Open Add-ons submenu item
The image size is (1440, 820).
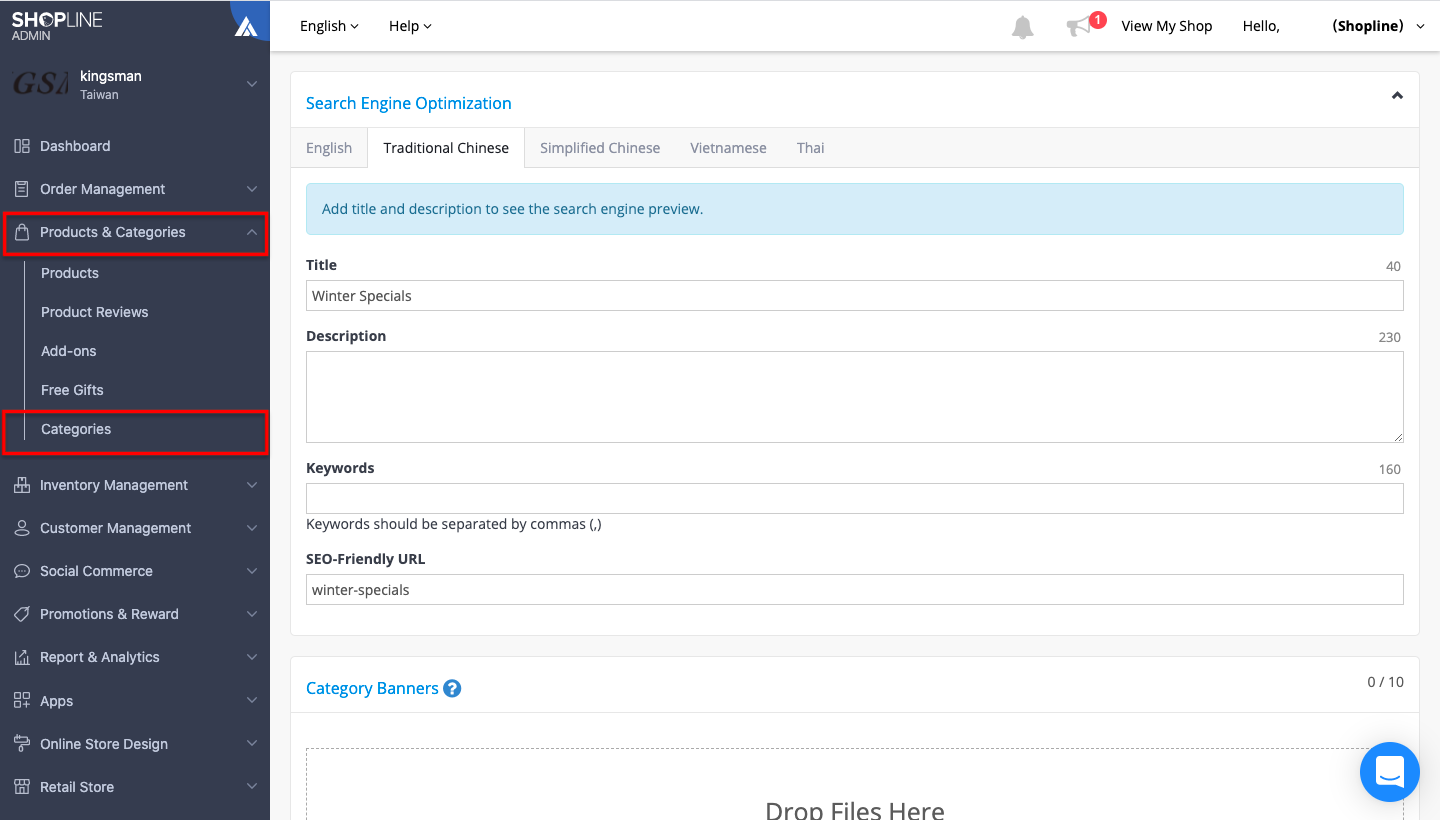(69, 351)
